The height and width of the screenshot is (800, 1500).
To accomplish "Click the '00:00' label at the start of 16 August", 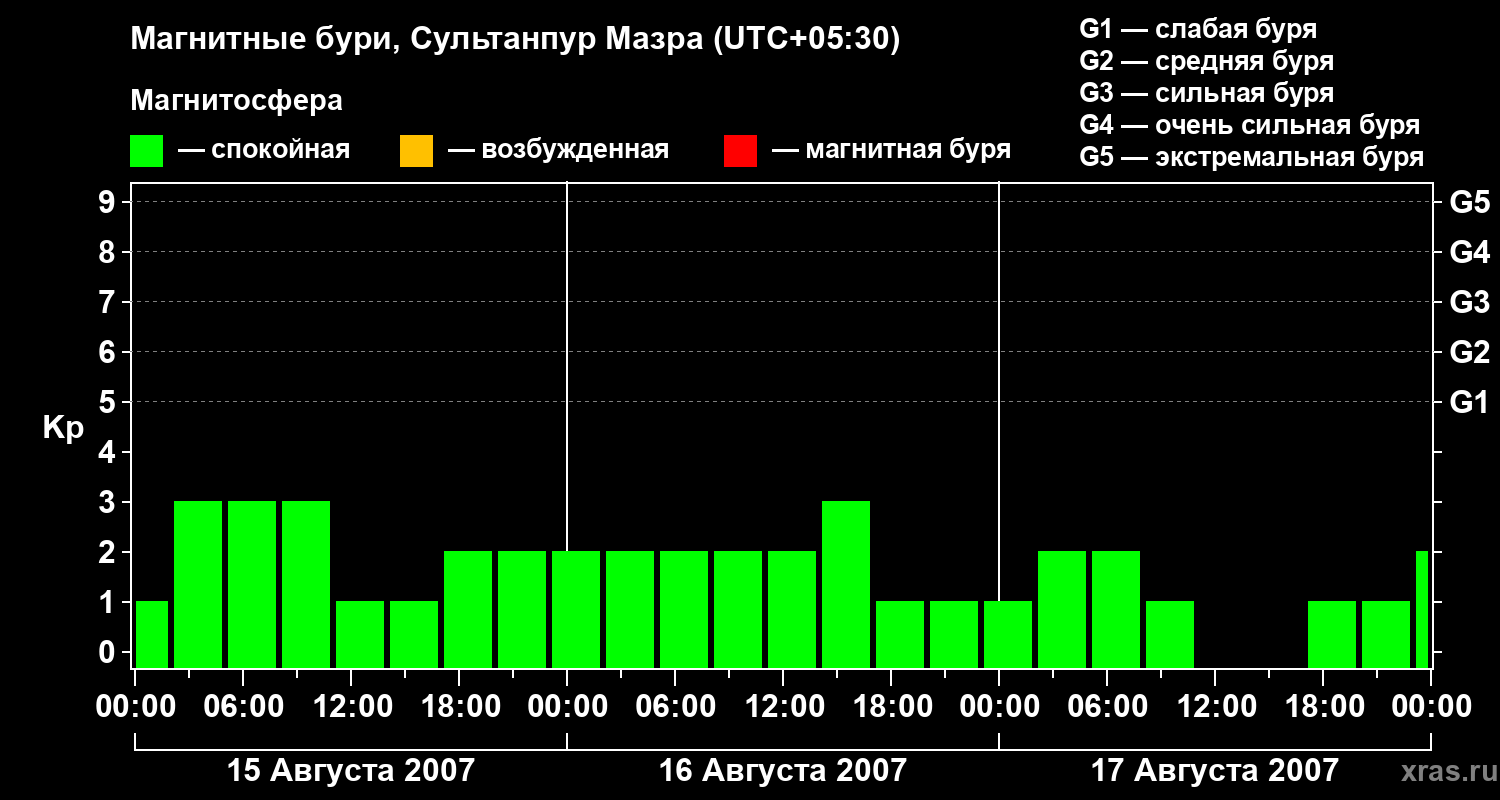I will 567,706.
